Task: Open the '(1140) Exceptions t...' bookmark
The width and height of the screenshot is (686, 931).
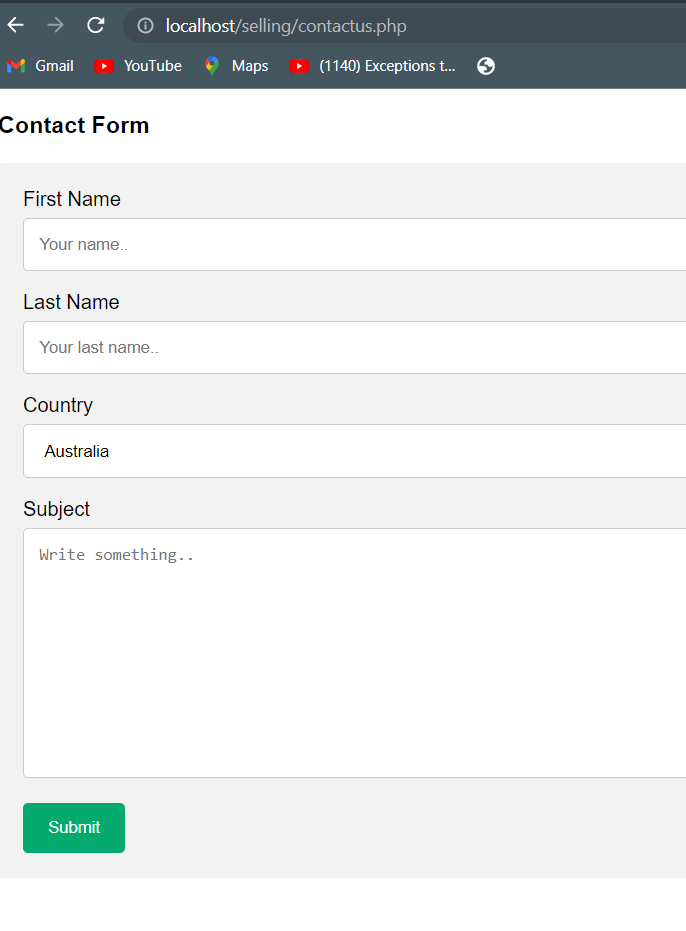Action: [372, 66]
